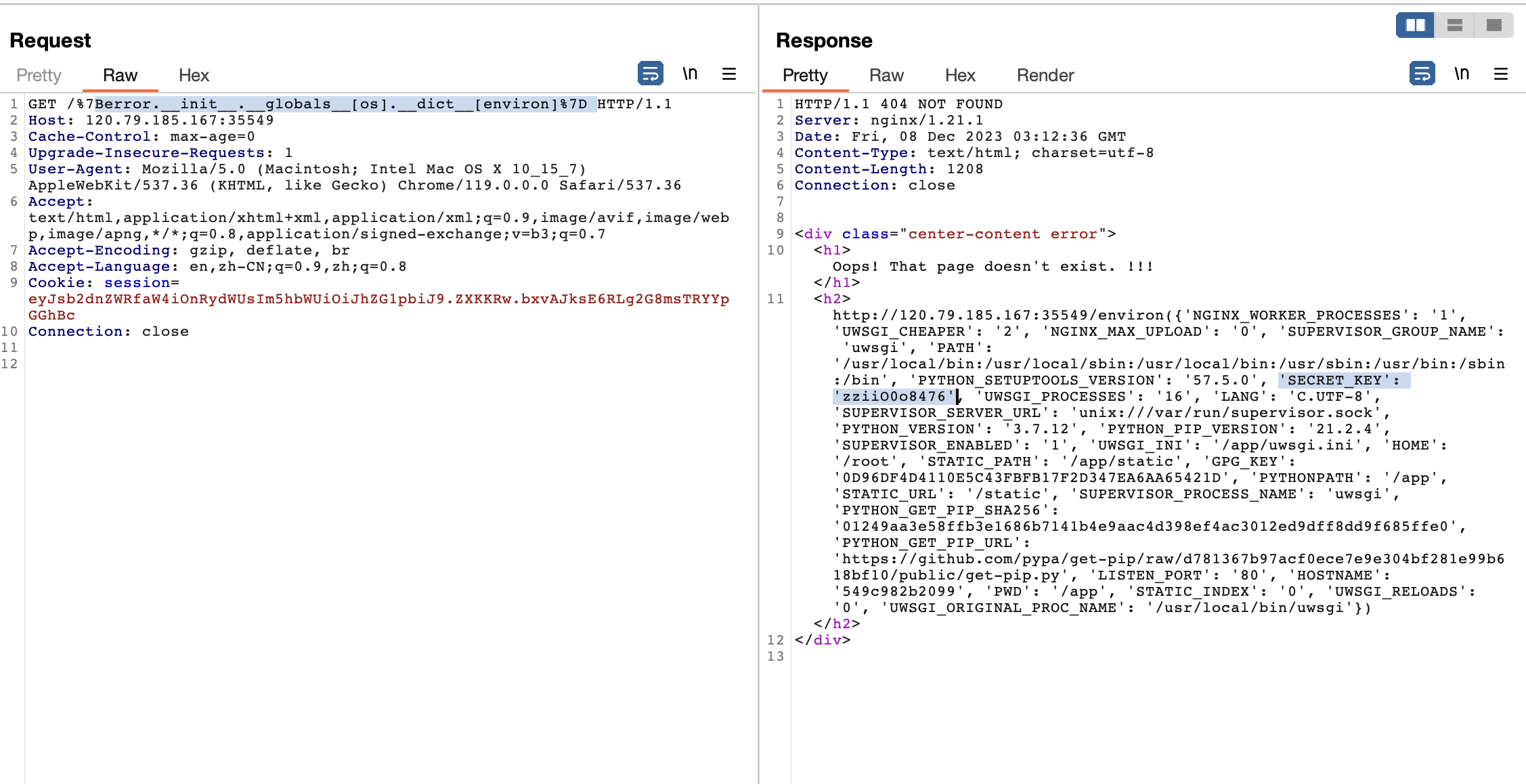Toggle word wrap icon in Response panel
Viewport: 1526px width, 784px height.
pyautogui.click(x=1422, y=73)
